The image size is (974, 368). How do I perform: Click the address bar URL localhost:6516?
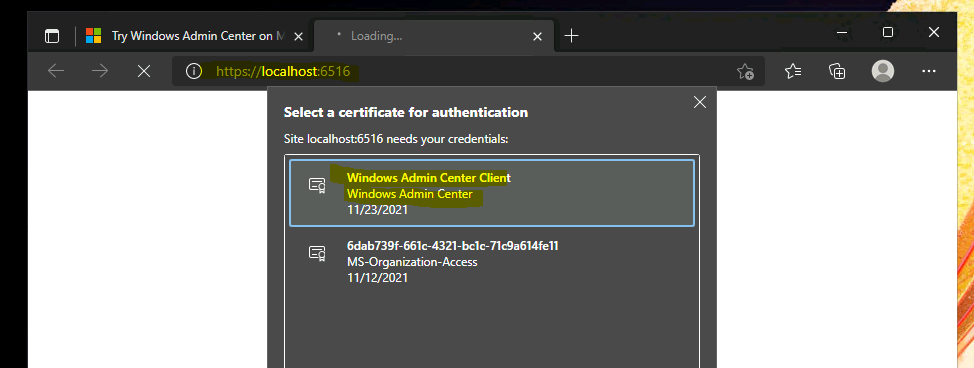click(283, 71)
